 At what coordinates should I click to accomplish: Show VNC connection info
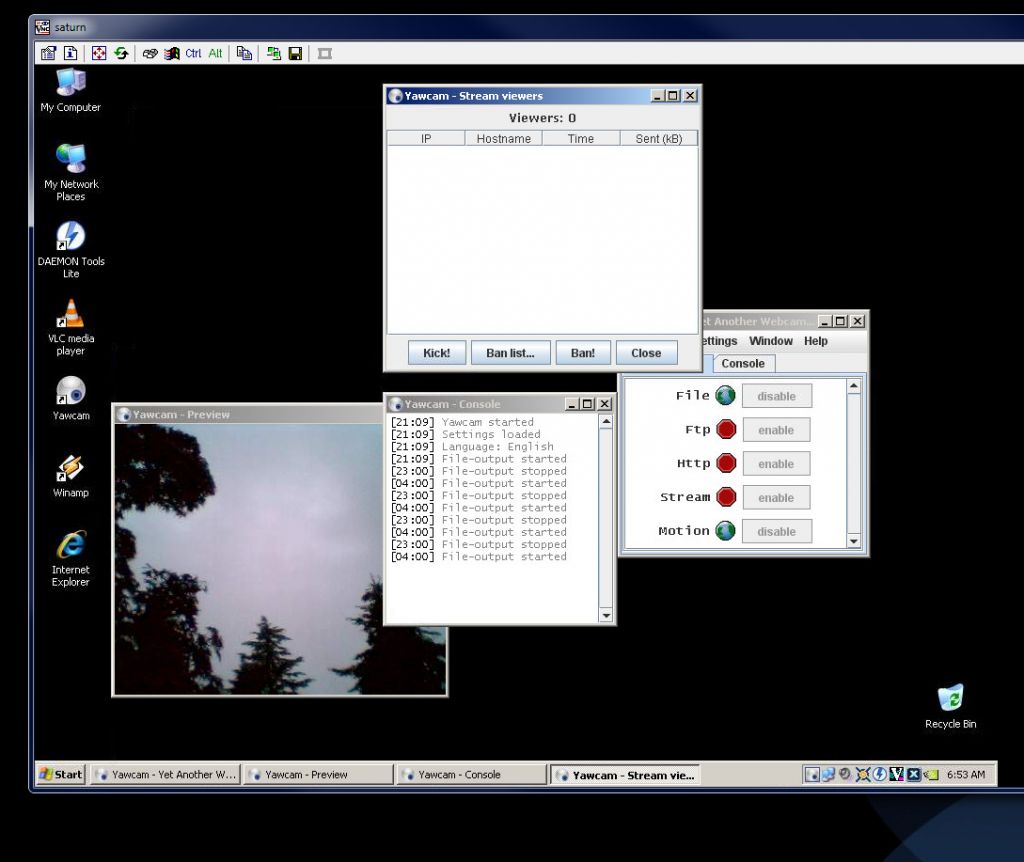tap(70, 54)
